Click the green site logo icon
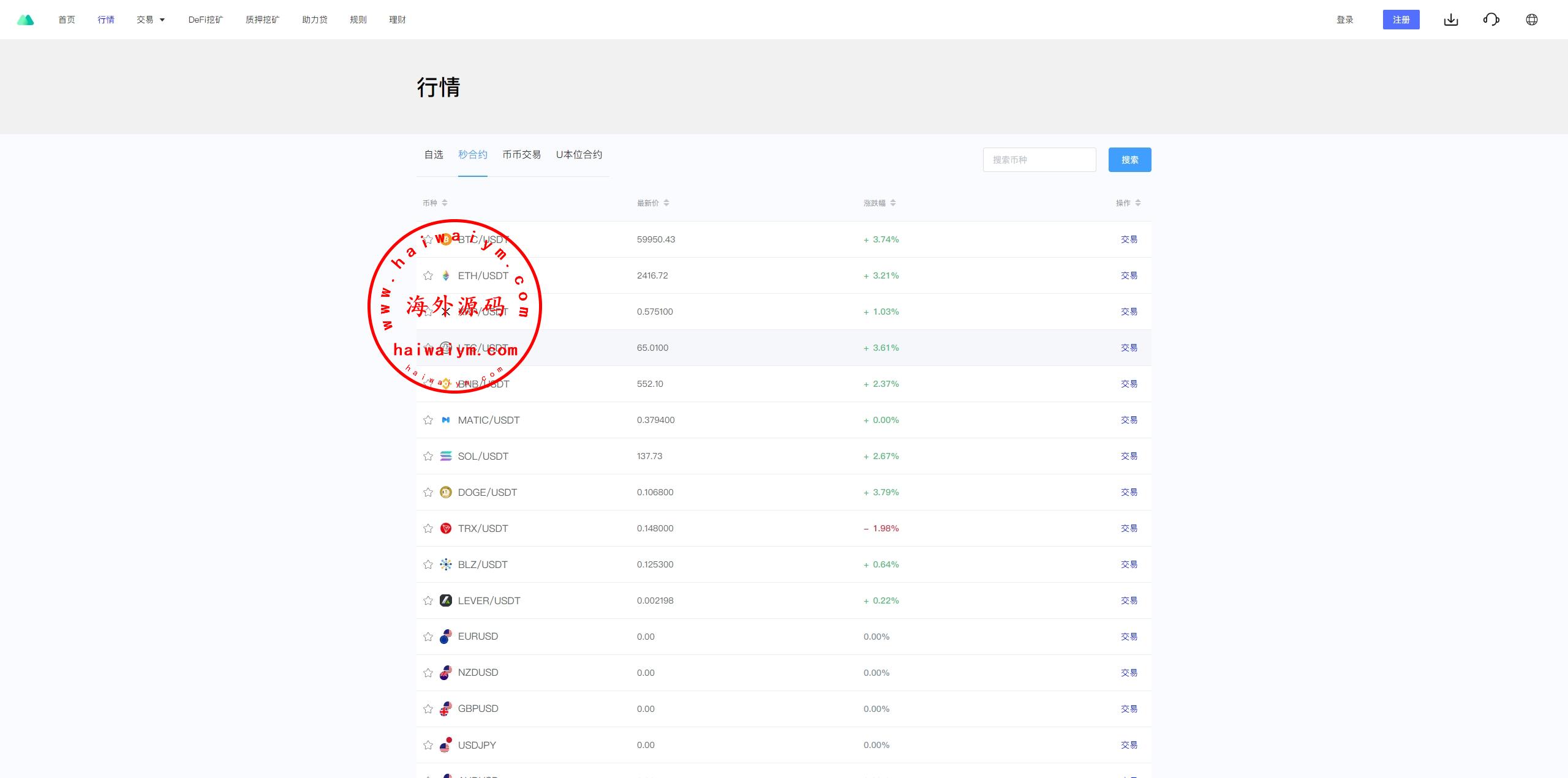1568x778 pixels. click(x=25, y=20)
